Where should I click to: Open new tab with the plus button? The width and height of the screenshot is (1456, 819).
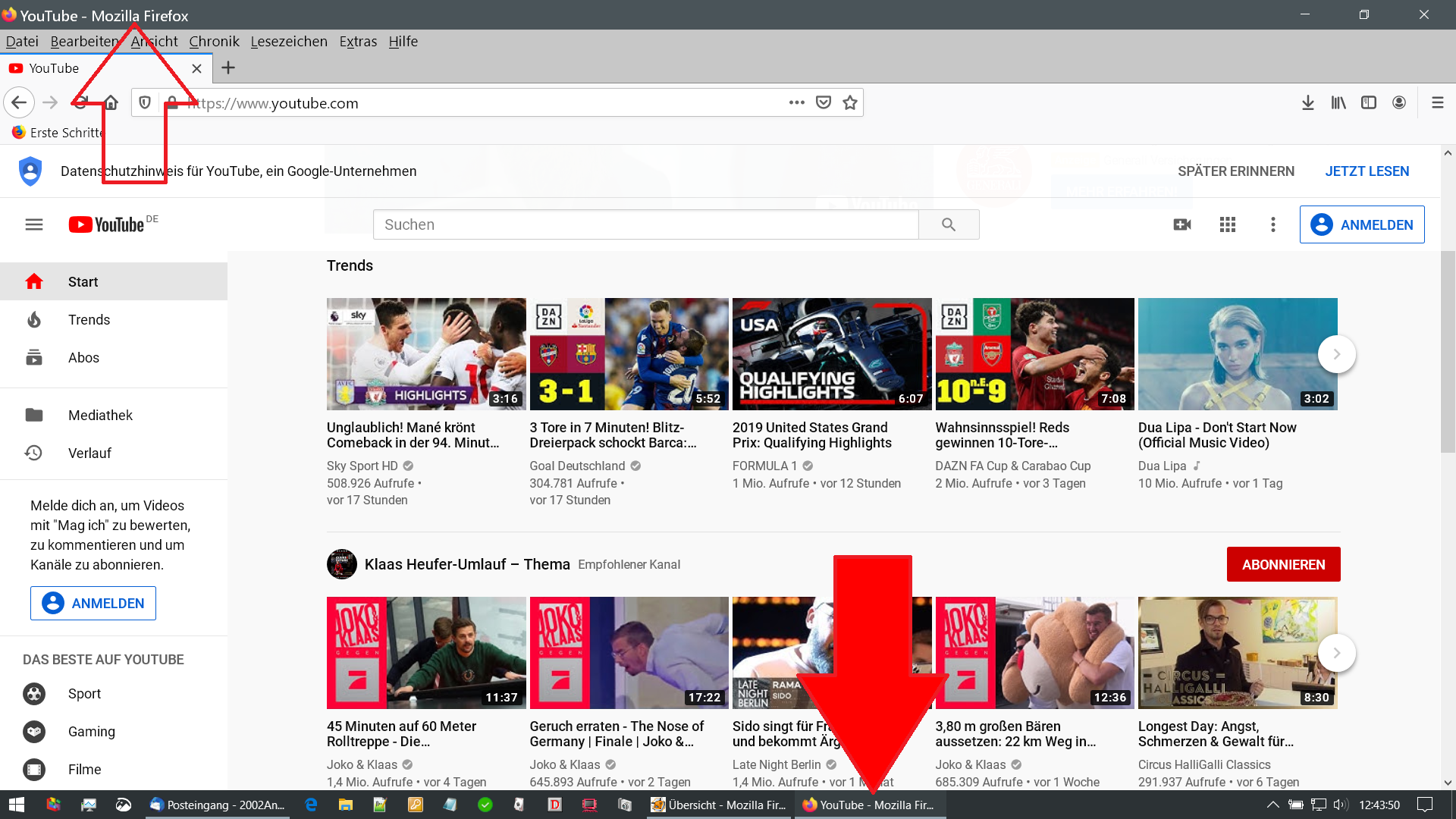coord(228,68)
